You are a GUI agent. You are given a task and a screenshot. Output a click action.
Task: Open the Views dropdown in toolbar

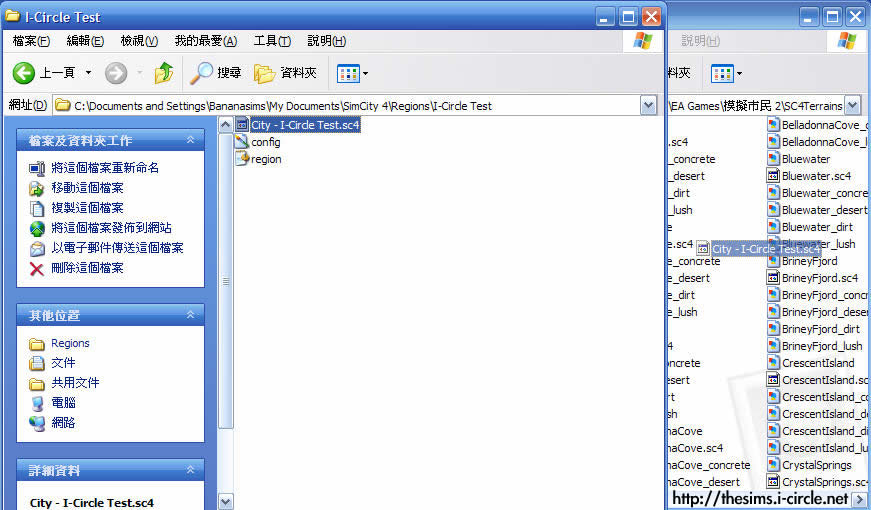click(353, 73)
